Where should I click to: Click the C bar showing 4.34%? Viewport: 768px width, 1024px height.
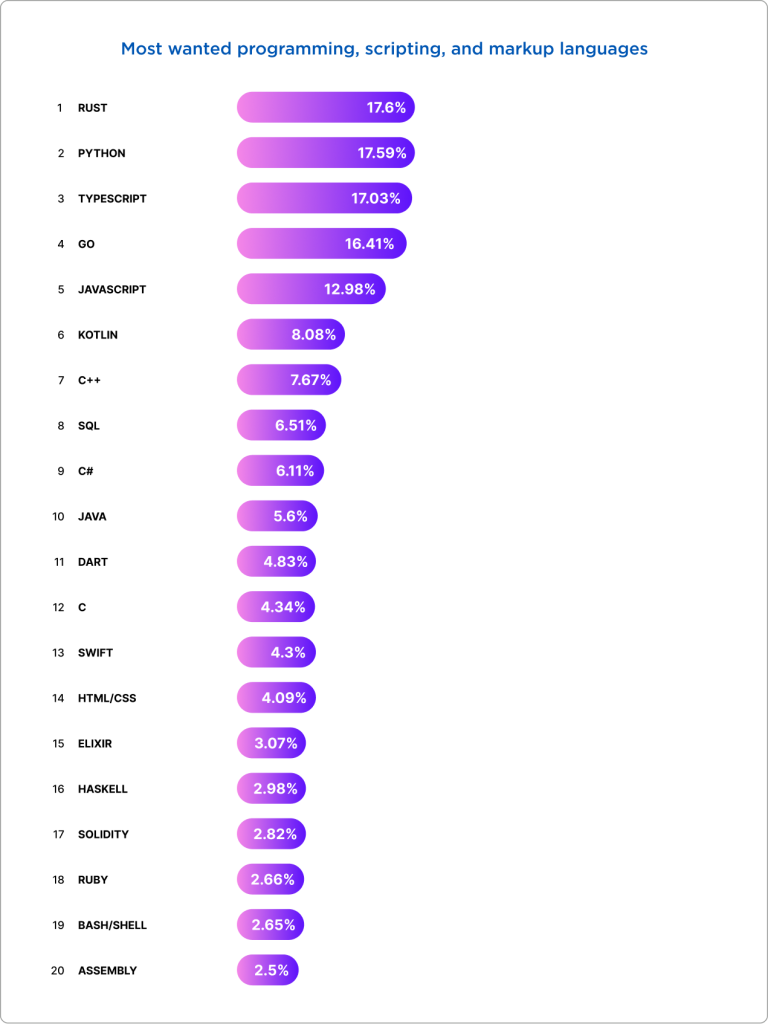pyautogui.click(x=276, y=607)
